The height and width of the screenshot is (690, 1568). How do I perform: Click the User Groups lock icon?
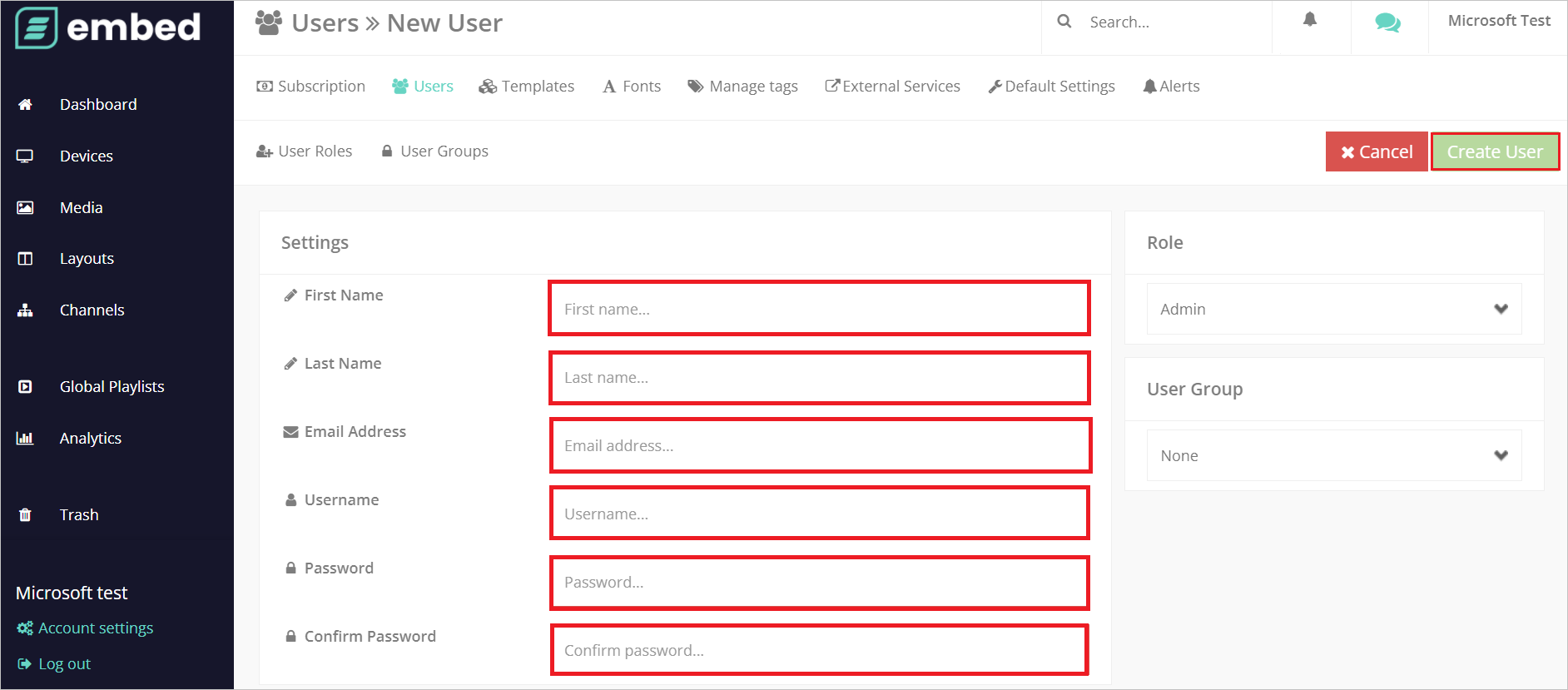pyautogui.click(x=387, y=151)
